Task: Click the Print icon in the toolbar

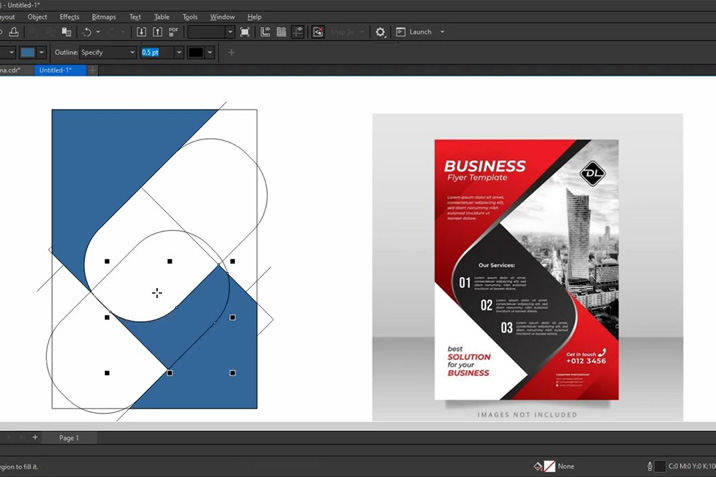Action: tap(14, 32)
